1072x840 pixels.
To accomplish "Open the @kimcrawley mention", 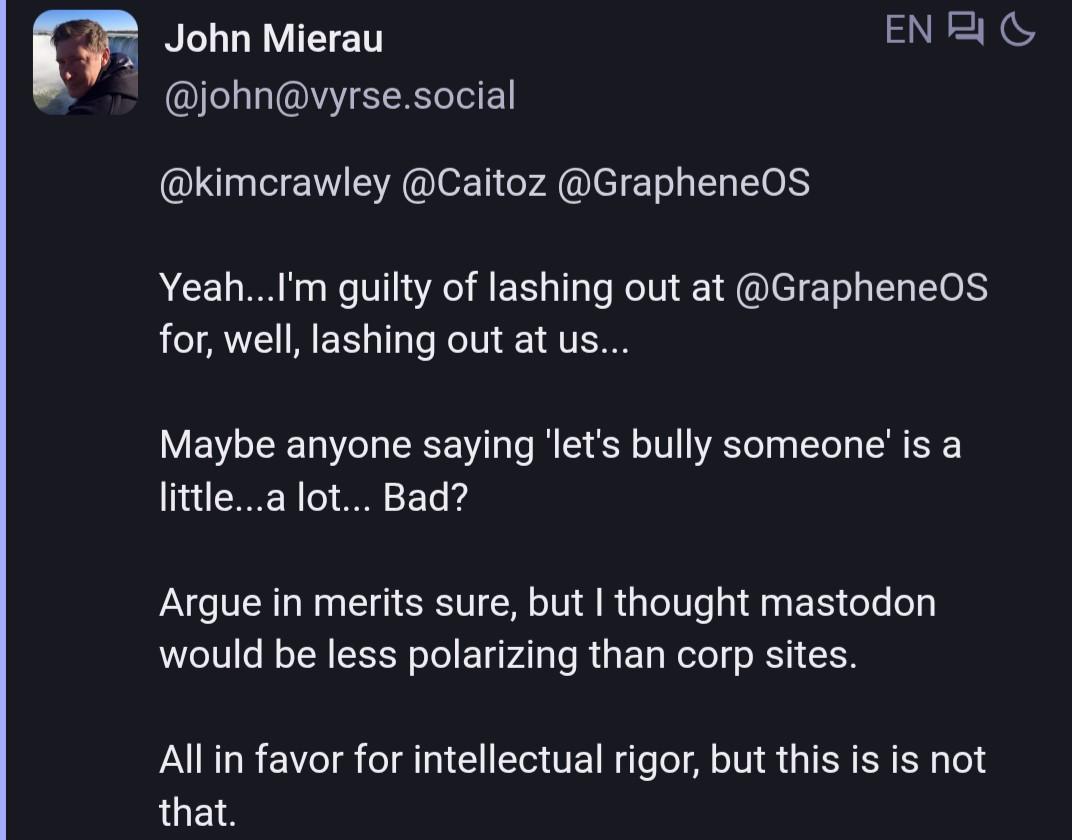I will point(275,183).
